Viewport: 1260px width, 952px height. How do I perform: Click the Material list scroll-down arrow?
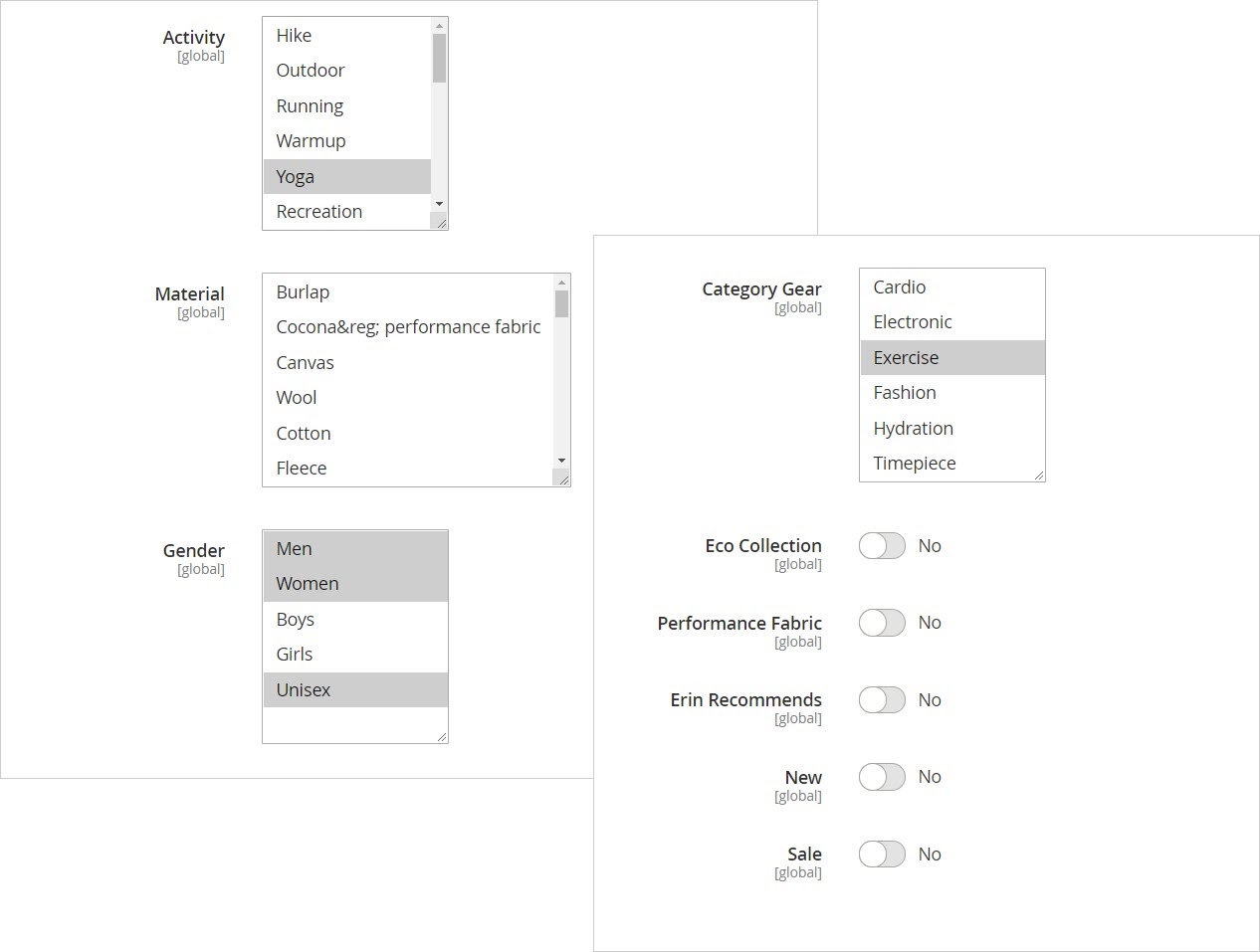[x=561, y=461]
